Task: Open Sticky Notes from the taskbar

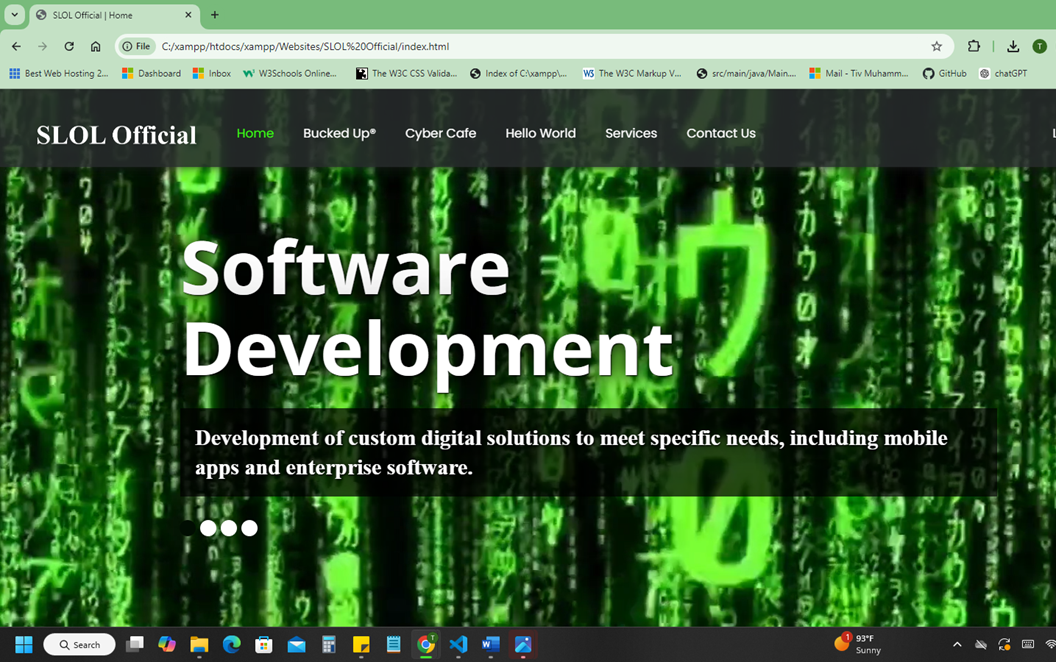Action: 361,644
